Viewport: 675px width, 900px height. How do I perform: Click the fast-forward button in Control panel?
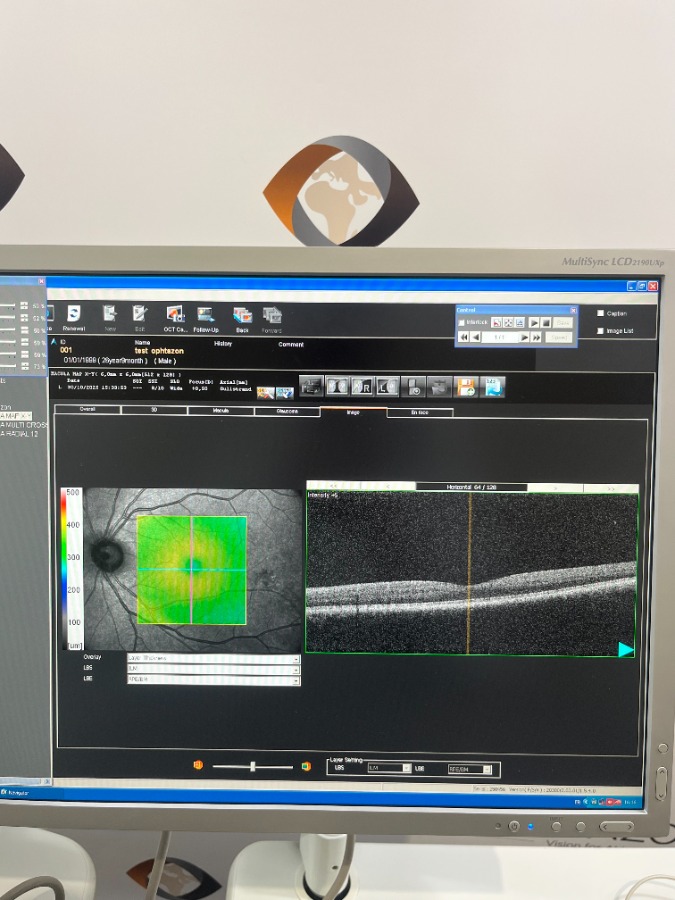537,338
